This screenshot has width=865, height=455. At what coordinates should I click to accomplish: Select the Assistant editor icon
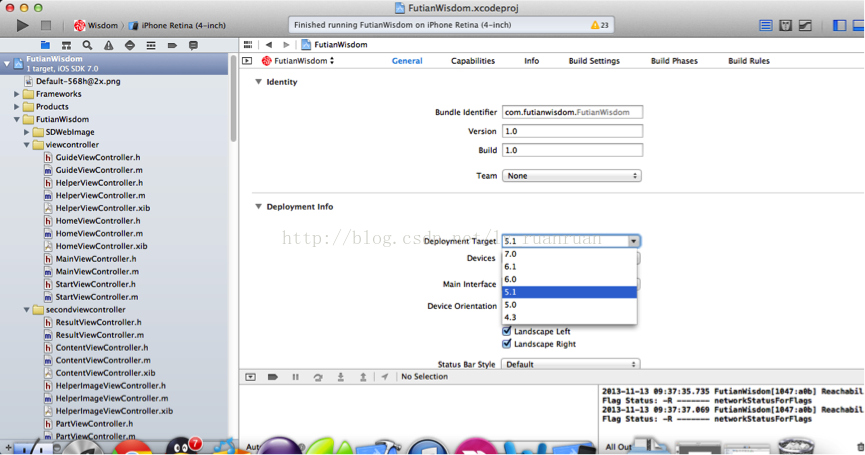coord(786,25)
